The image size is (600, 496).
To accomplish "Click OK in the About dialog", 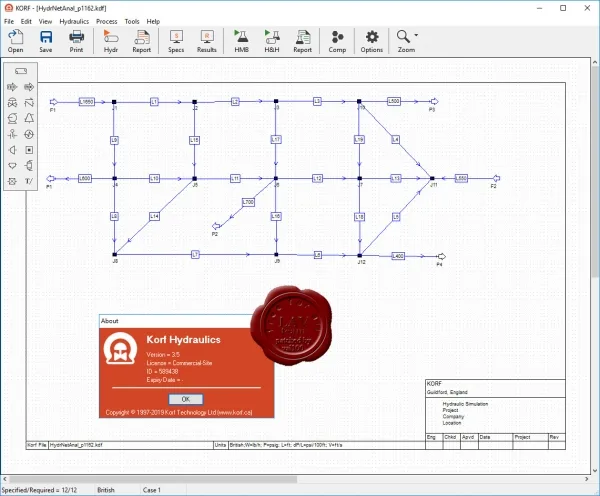I will (186, 399).
